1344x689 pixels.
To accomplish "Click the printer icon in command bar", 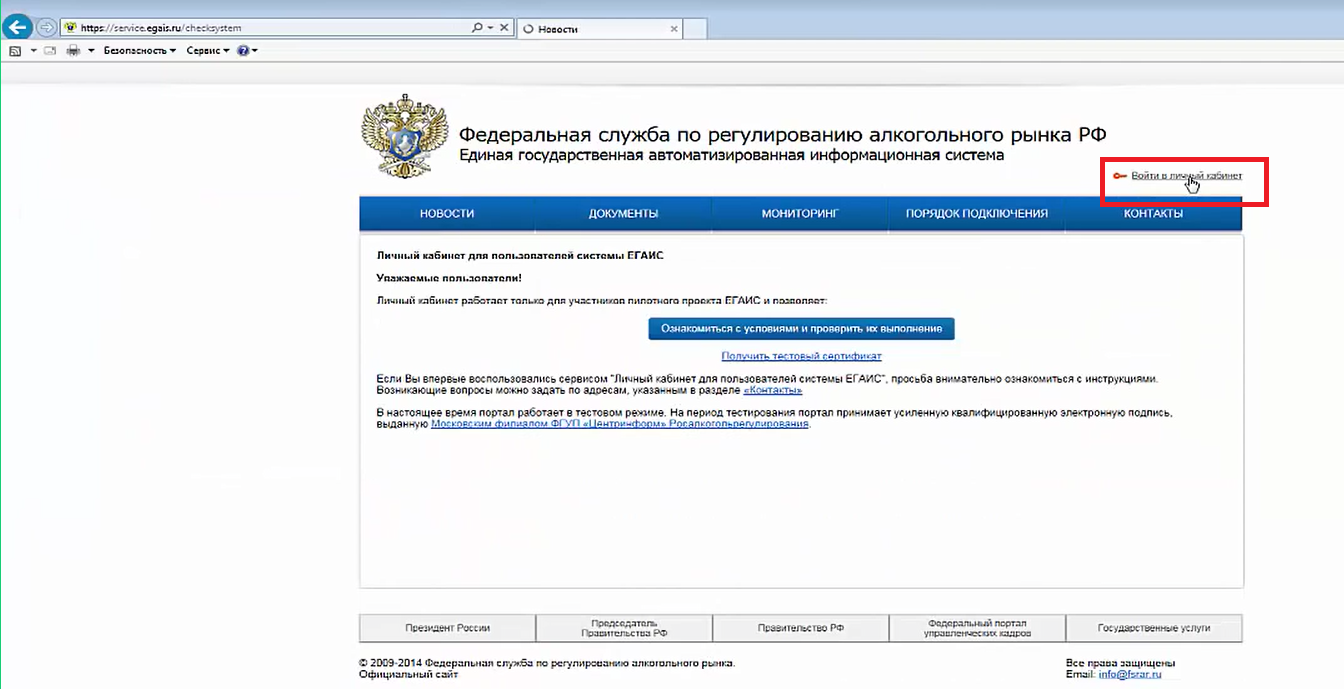I will pyautogui.click(x=73, y=50).
